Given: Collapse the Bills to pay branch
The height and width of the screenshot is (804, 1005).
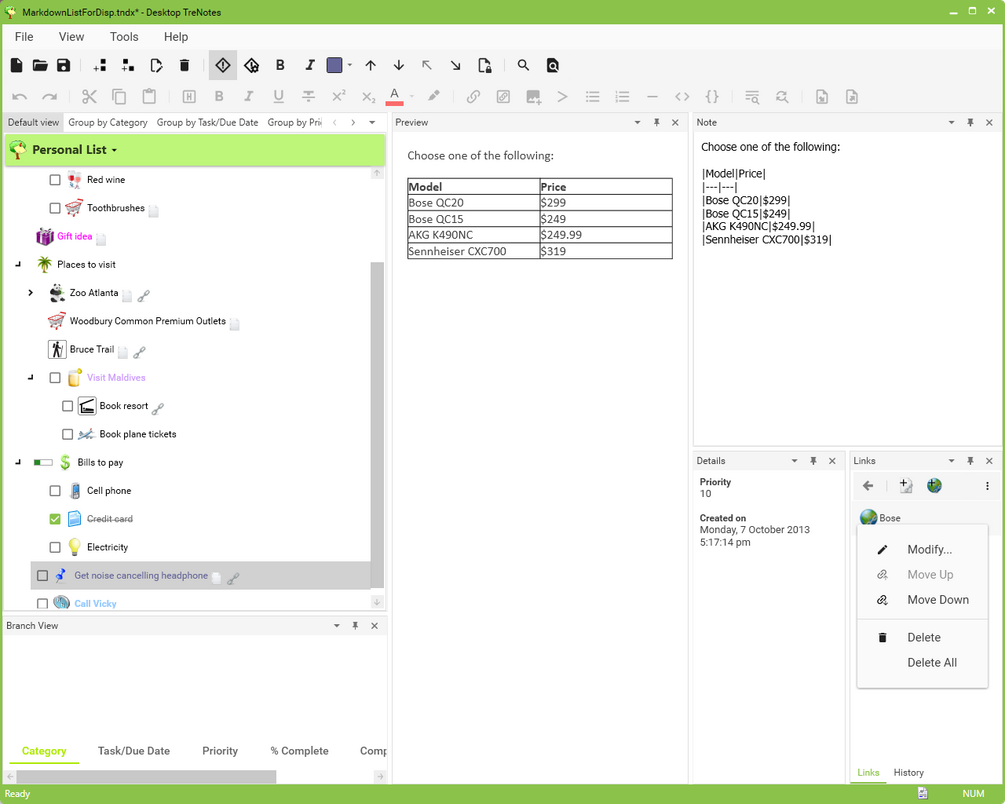Looking at the screenshot, I should pos(18,462).
